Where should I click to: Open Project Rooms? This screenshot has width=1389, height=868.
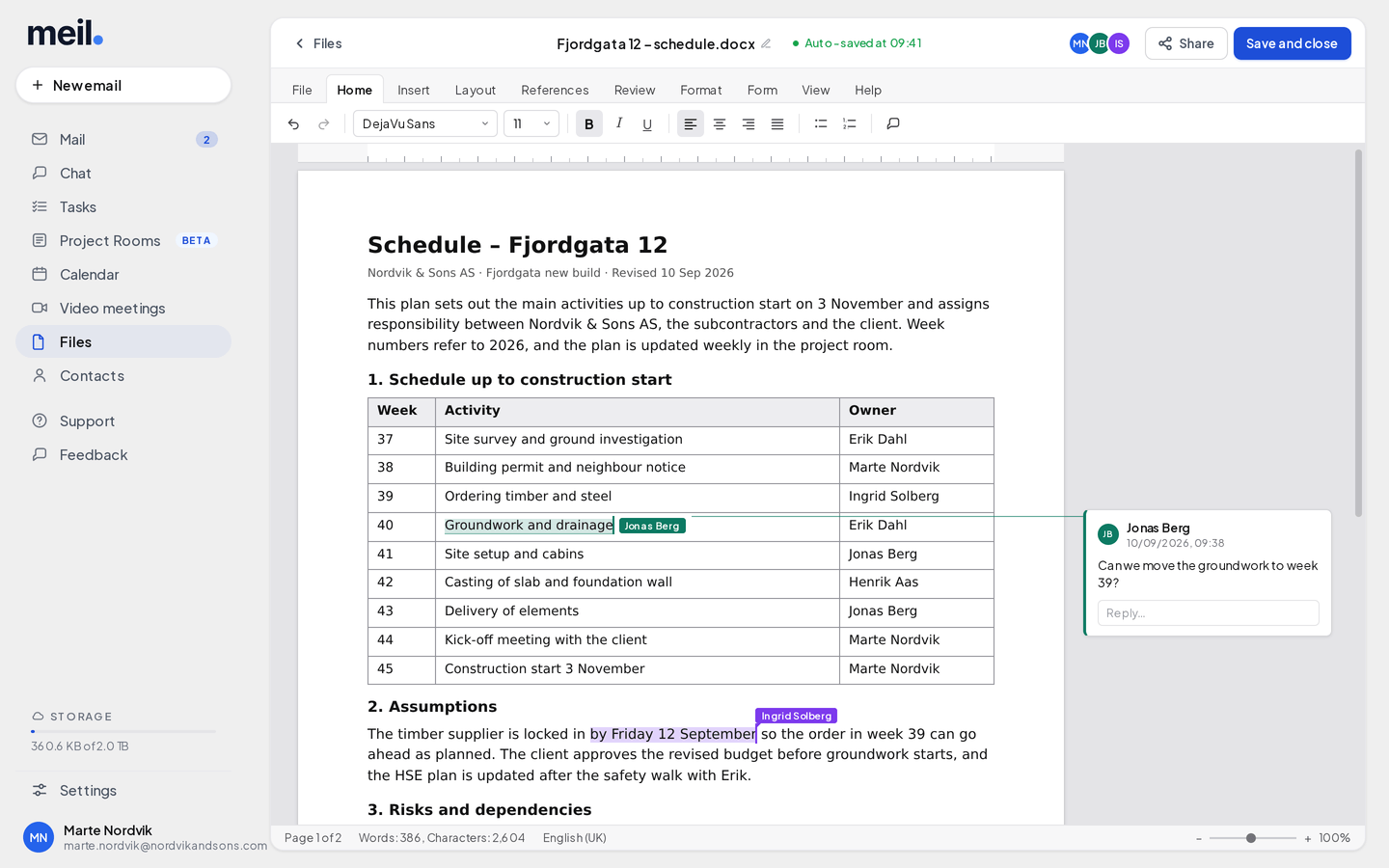(123, 240)
